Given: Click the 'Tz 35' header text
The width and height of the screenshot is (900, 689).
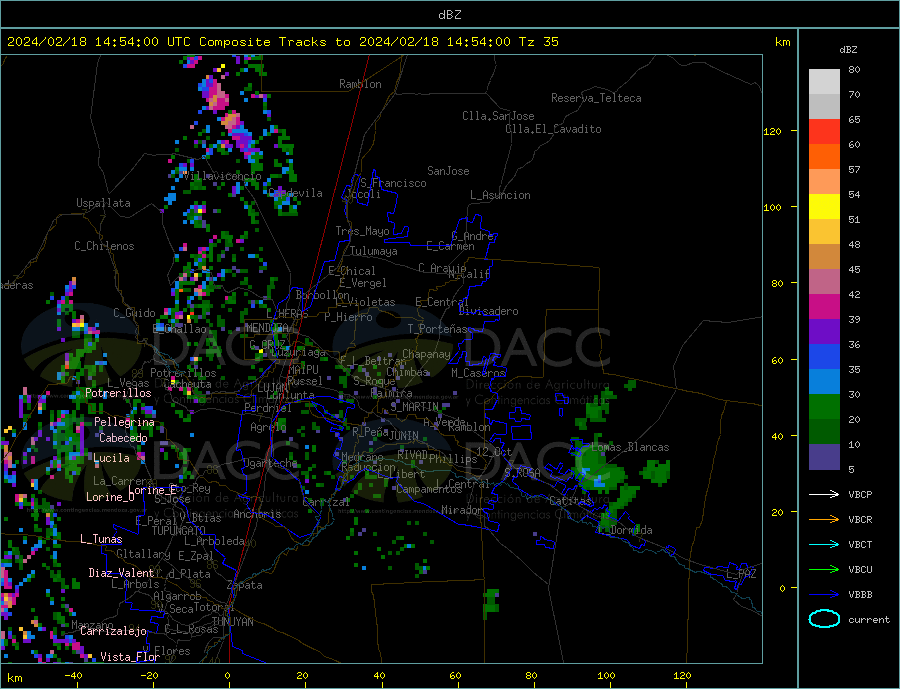Looking at the screenshot, I should (x=538, y=42).
